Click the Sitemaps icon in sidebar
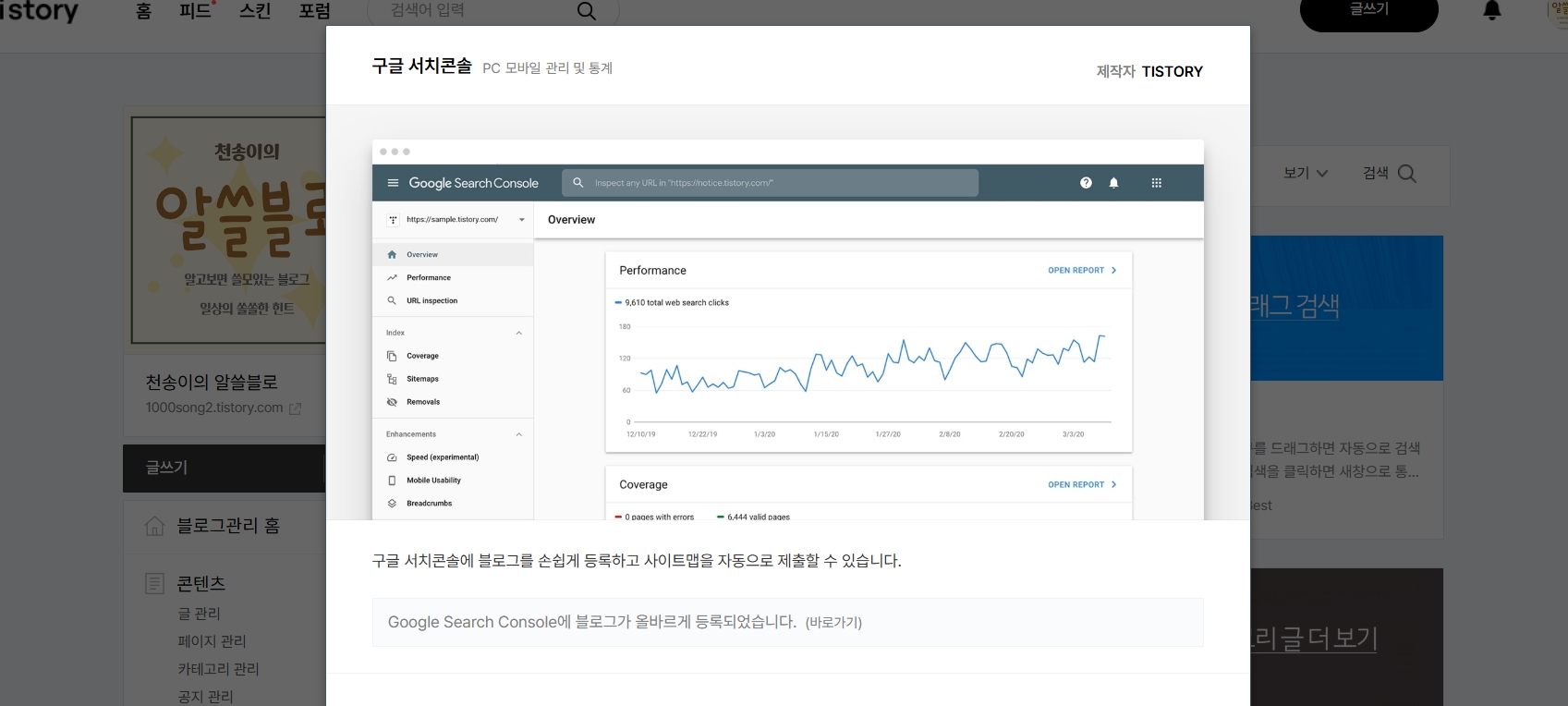1568x706 pixels. 392,379
